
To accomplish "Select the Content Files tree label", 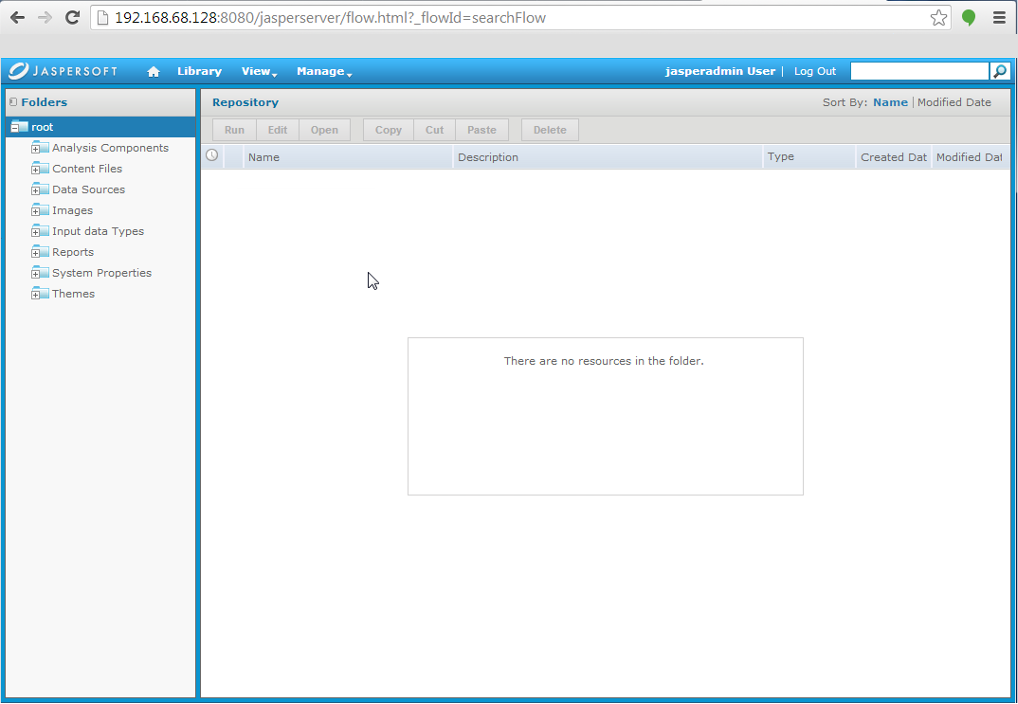I will pos(87,169).
